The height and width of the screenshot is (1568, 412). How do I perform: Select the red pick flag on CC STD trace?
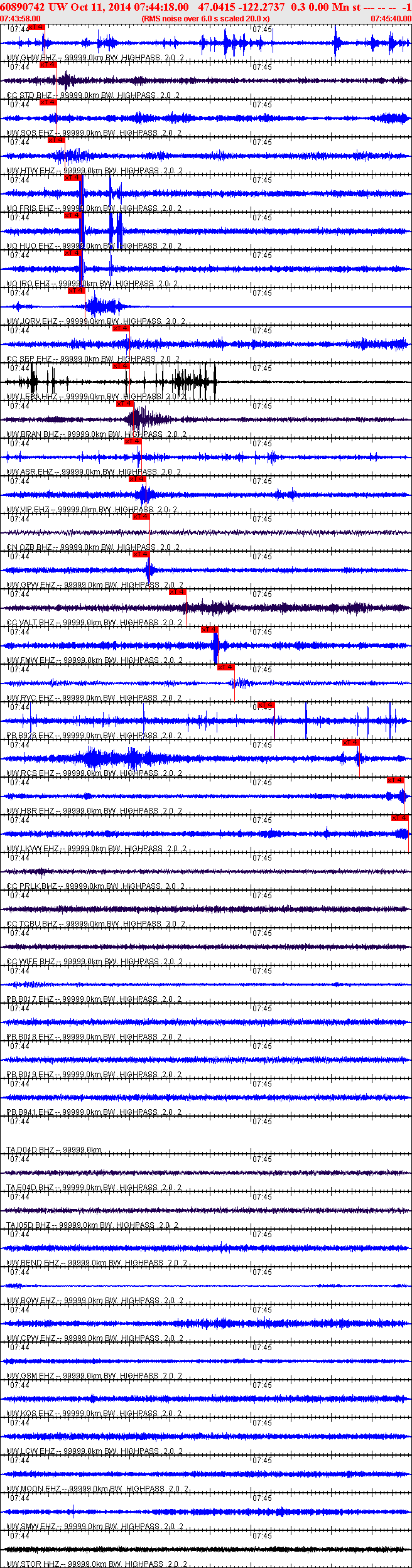click(x=48, y=65)
